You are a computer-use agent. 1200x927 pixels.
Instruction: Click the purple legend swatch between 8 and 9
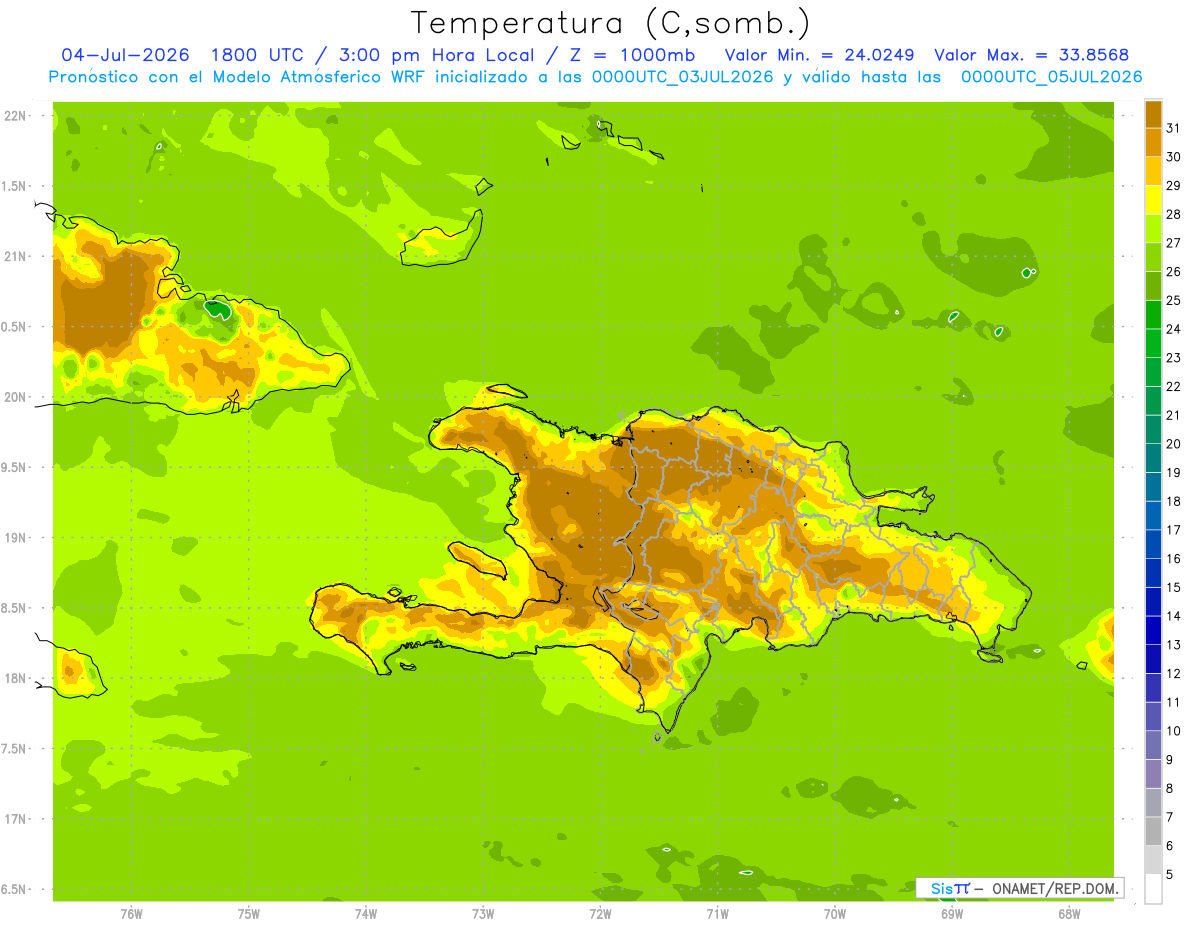coord(1153,774)
